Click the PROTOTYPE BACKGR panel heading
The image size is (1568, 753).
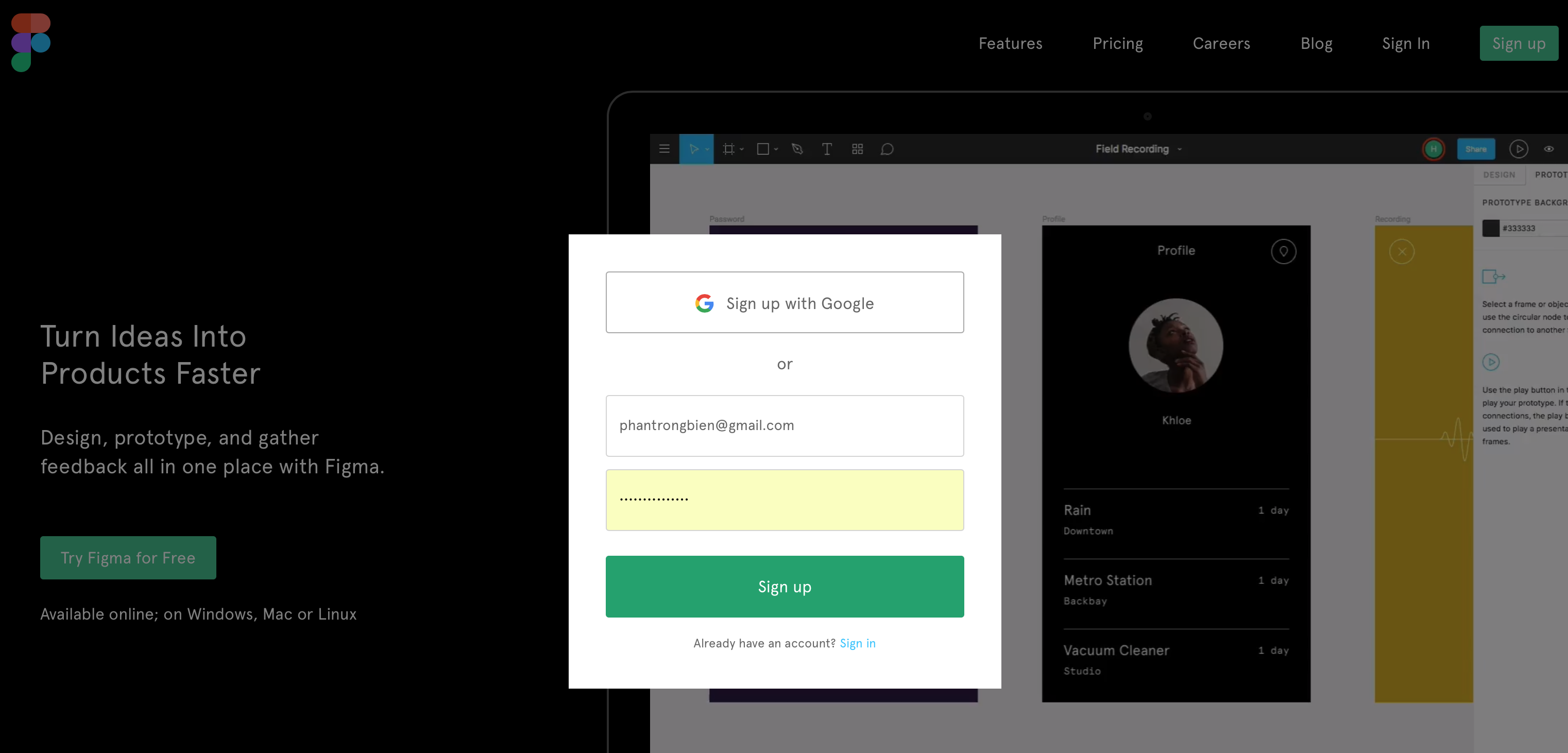[x=1525, y=203]
